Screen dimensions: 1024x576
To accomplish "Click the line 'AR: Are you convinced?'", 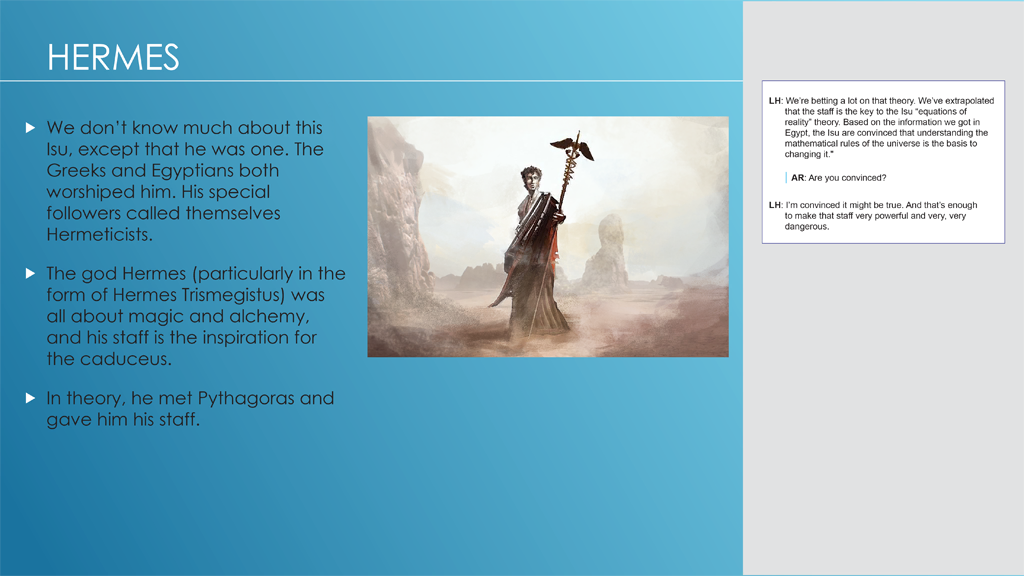I will [x=839, y=178].
